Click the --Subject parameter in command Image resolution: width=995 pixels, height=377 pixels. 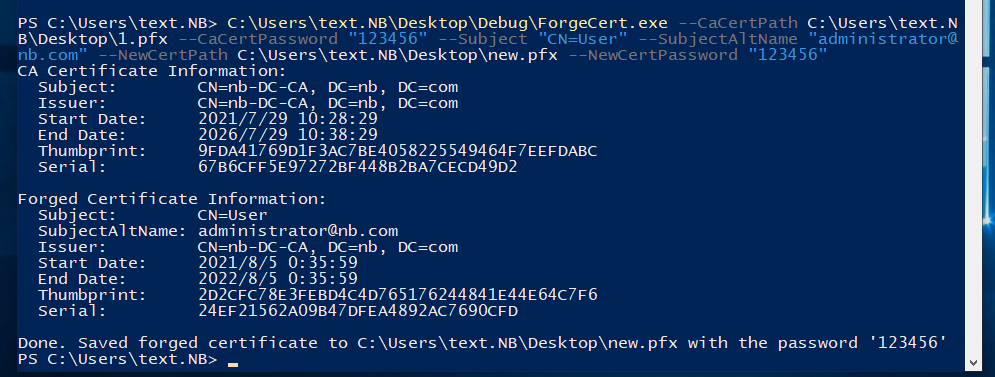pyautogui.click(x=482, y=39)
